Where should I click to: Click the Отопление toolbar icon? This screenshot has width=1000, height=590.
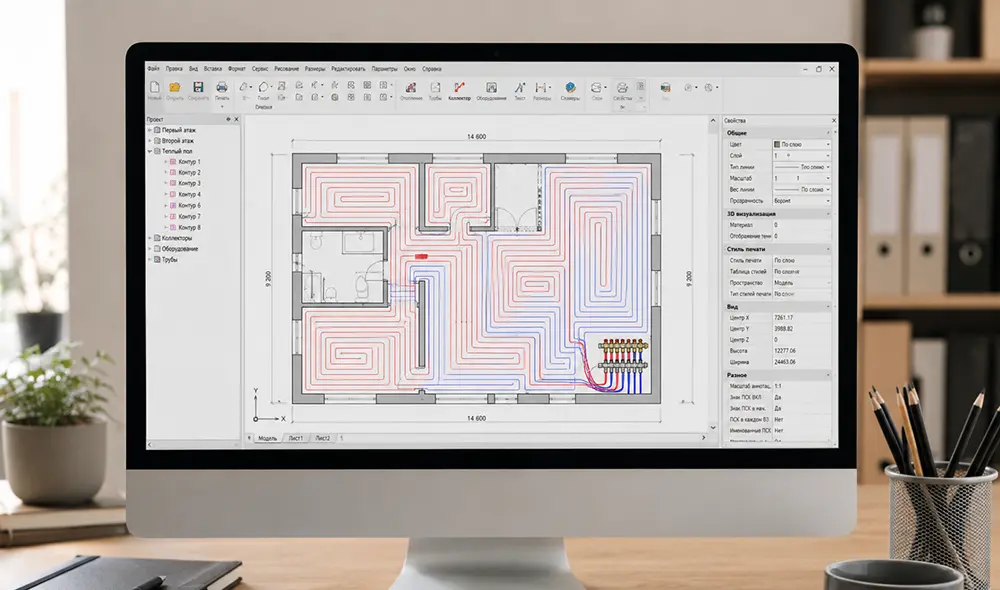[x=411, y=91]
